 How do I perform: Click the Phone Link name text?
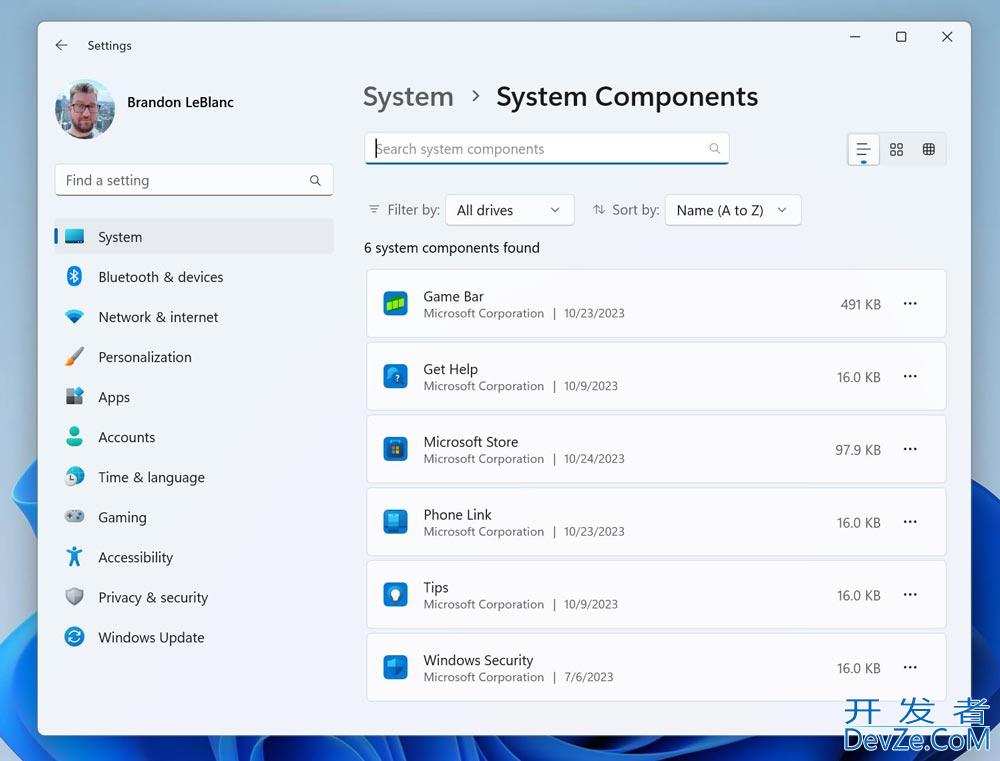pyautogui.click(x=457, y=515)
